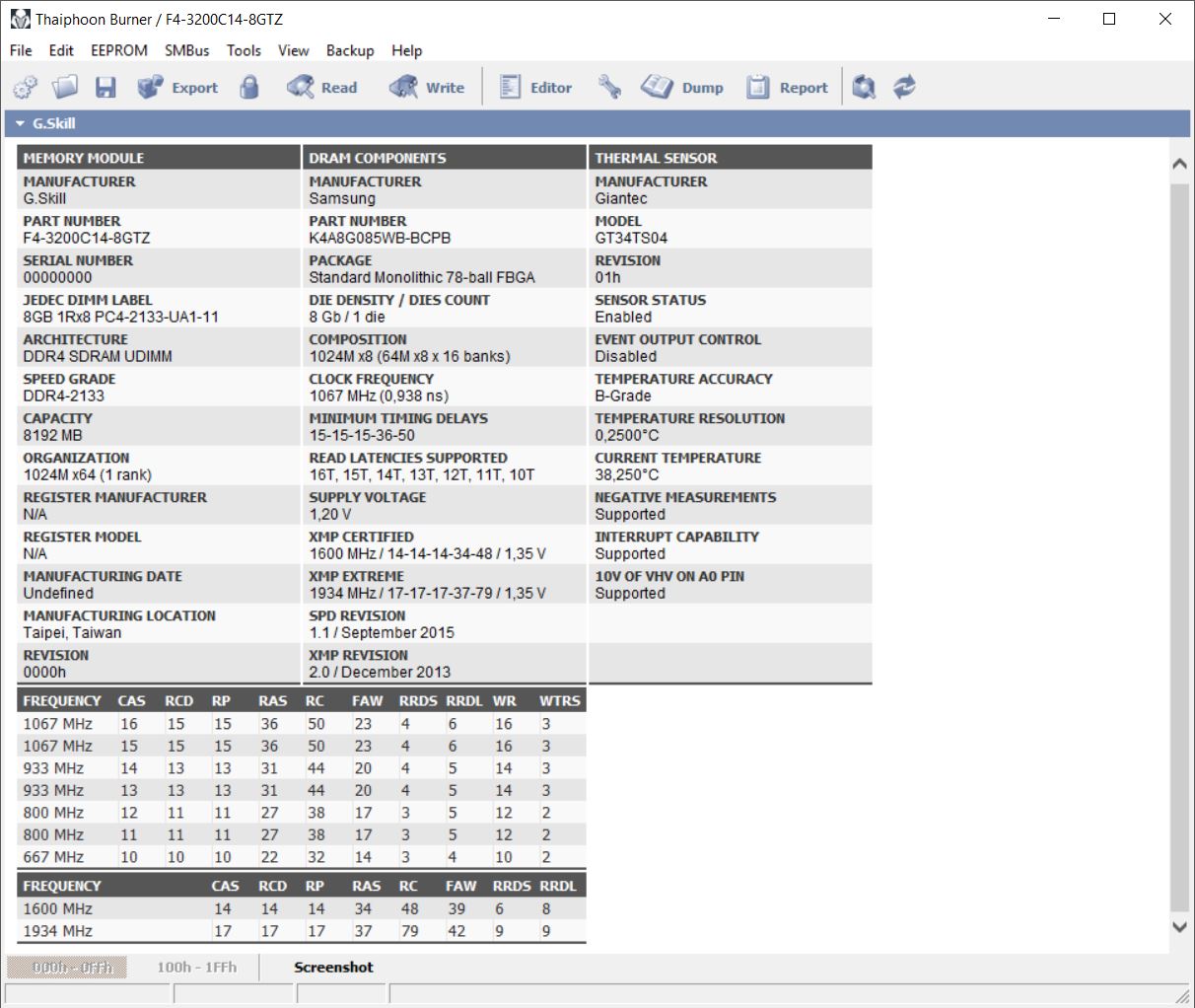Click the DRAM COMPONENTS column header
The height and width of the screenshot is (1008, 1195).
tap(444, 158)
